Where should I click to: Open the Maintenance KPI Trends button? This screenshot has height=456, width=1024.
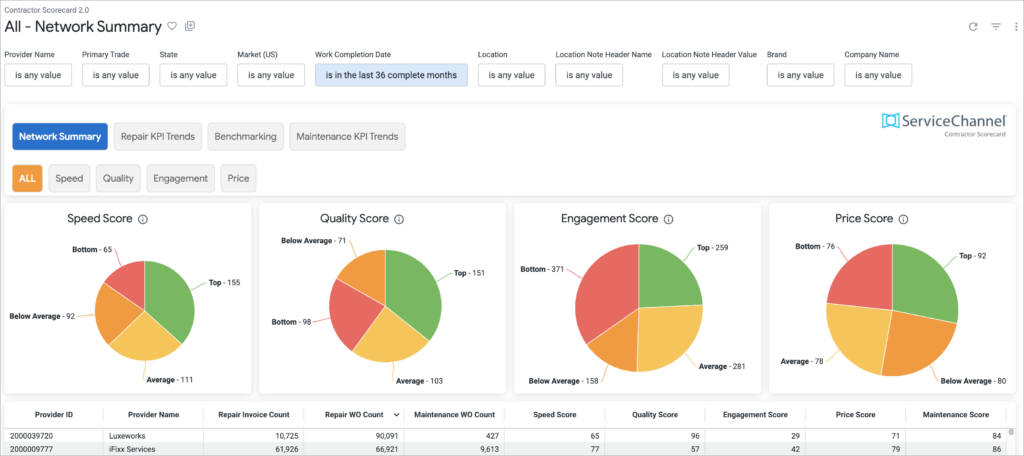click(x=347, y=137)
